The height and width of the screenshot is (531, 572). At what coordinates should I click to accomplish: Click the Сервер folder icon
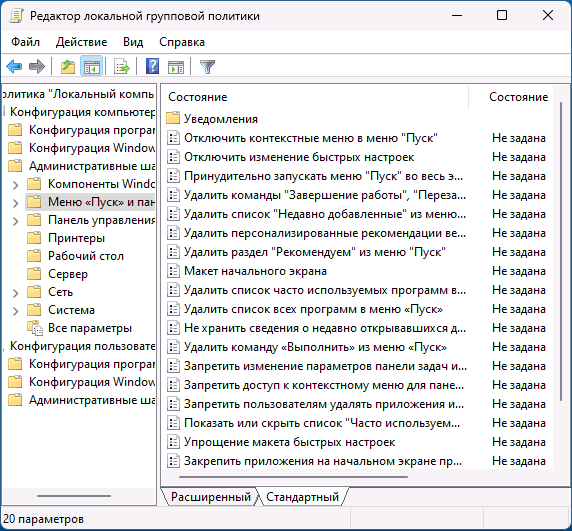(34, 274)
